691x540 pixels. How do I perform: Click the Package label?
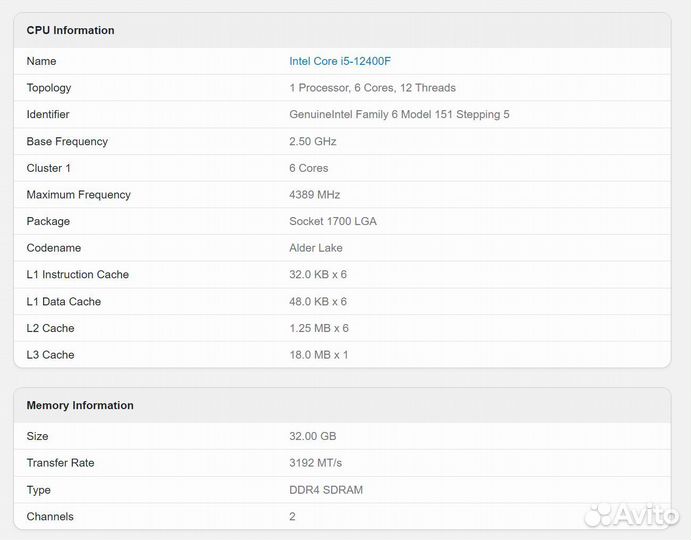point(48,221)
